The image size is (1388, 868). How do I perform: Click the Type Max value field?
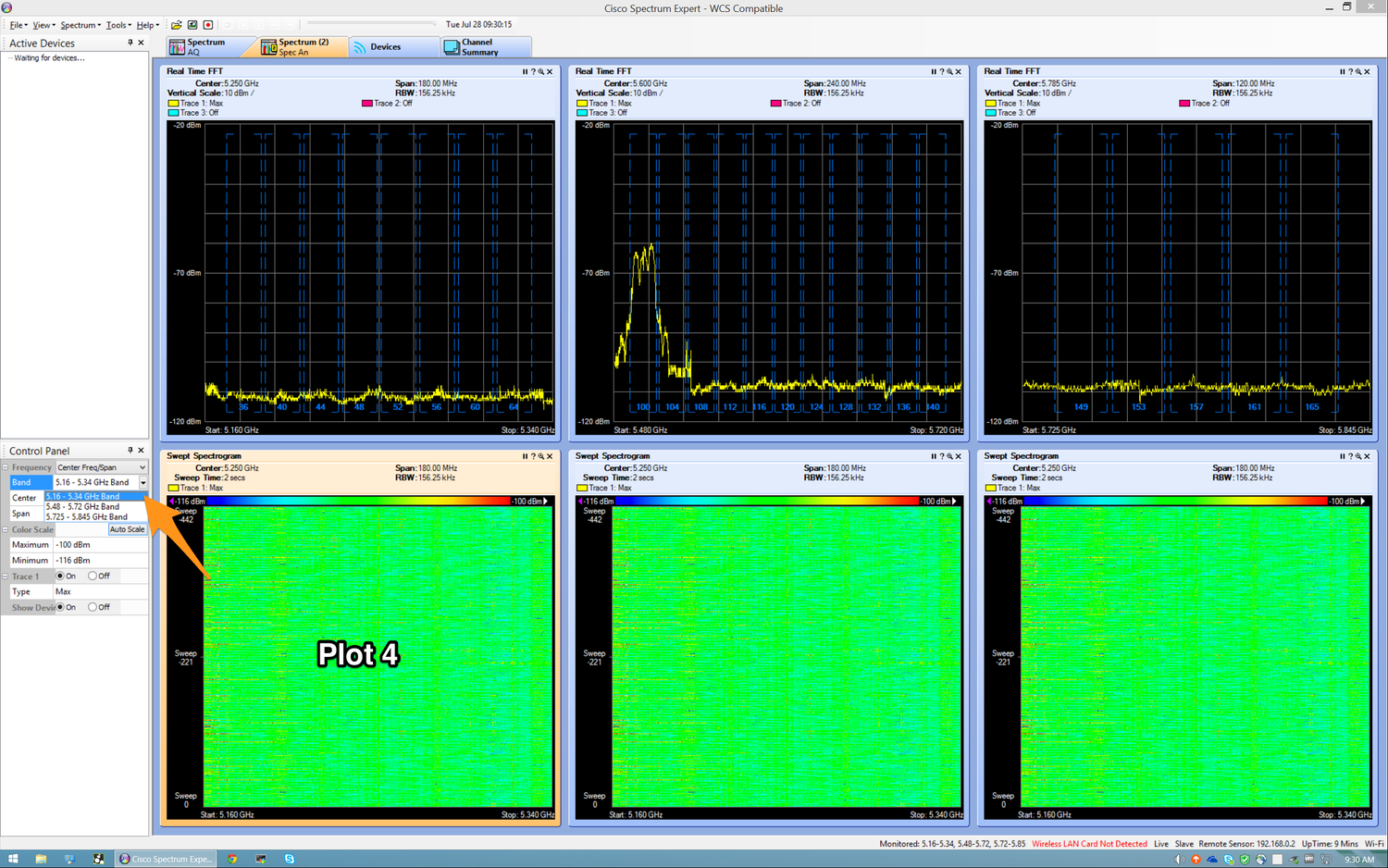pos(100,591)
